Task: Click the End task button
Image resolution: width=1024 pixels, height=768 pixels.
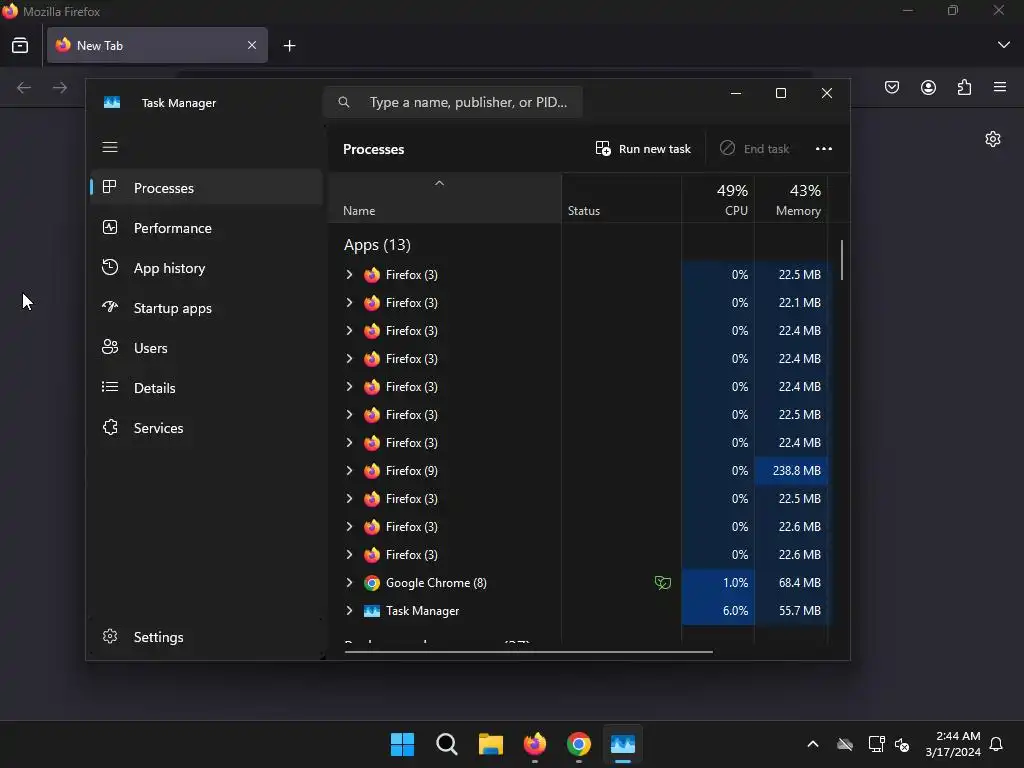Action: pos(755,149)
